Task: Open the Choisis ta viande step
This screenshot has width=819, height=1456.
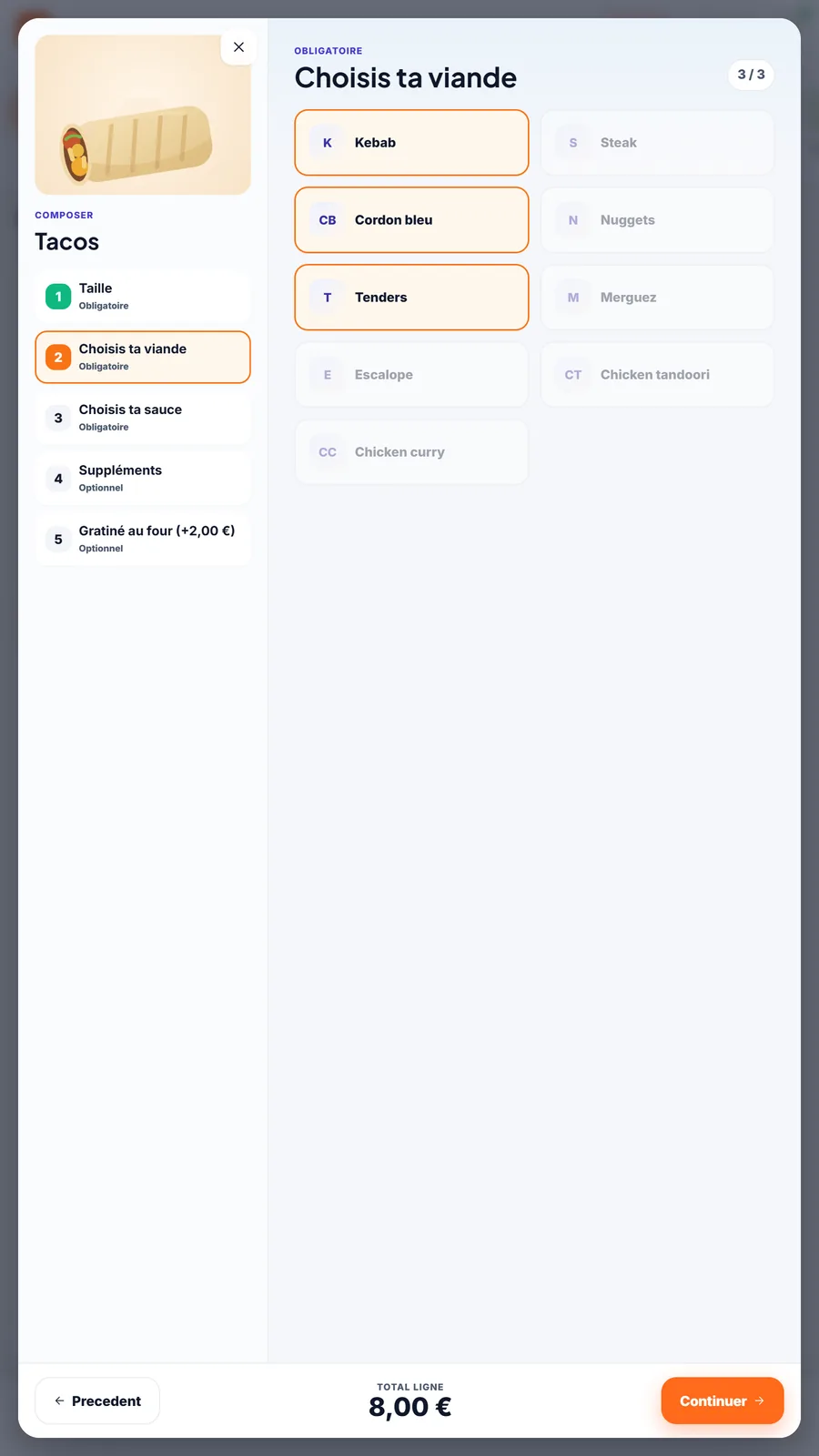Action: pyautogui.click(x=143, y=357)
